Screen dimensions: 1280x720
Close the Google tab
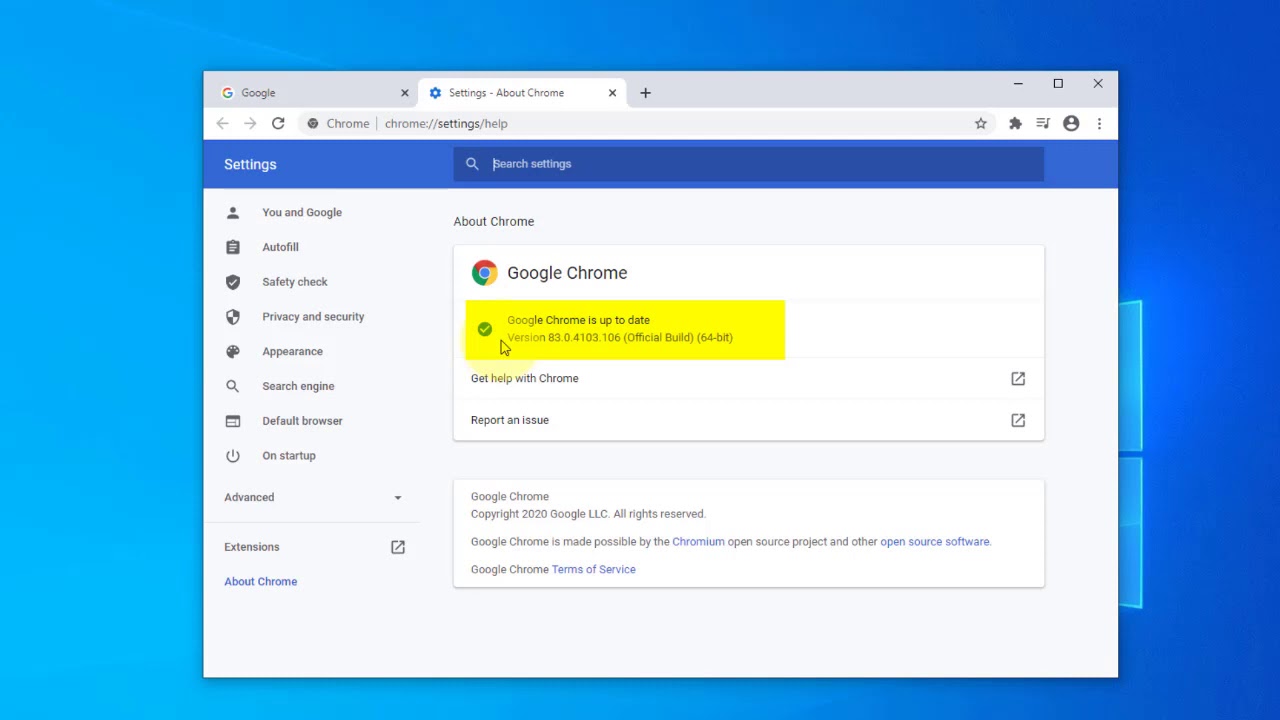405,93
